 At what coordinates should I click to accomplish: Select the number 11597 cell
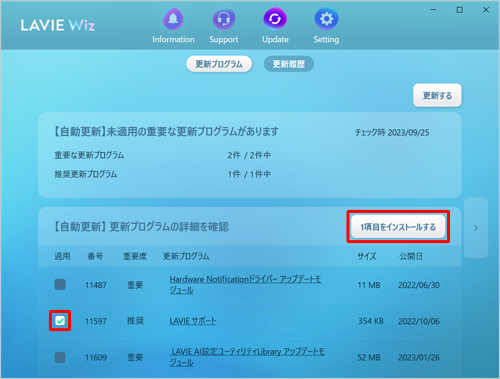[x=96, y=321]
